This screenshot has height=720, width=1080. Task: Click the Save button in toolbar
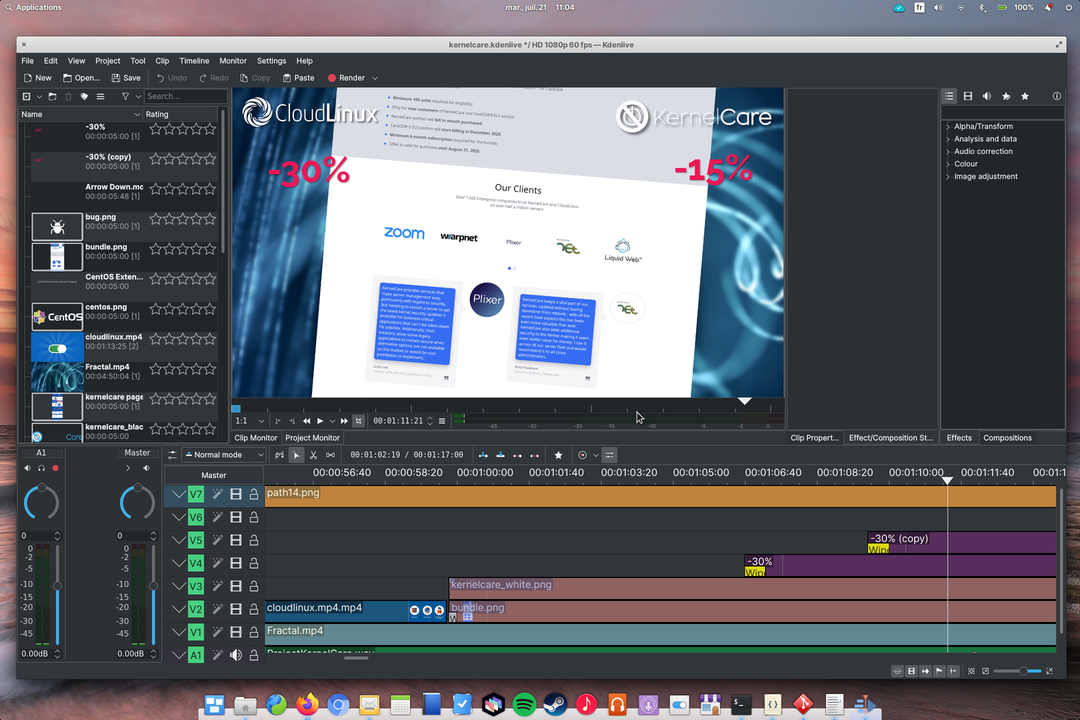126,79
